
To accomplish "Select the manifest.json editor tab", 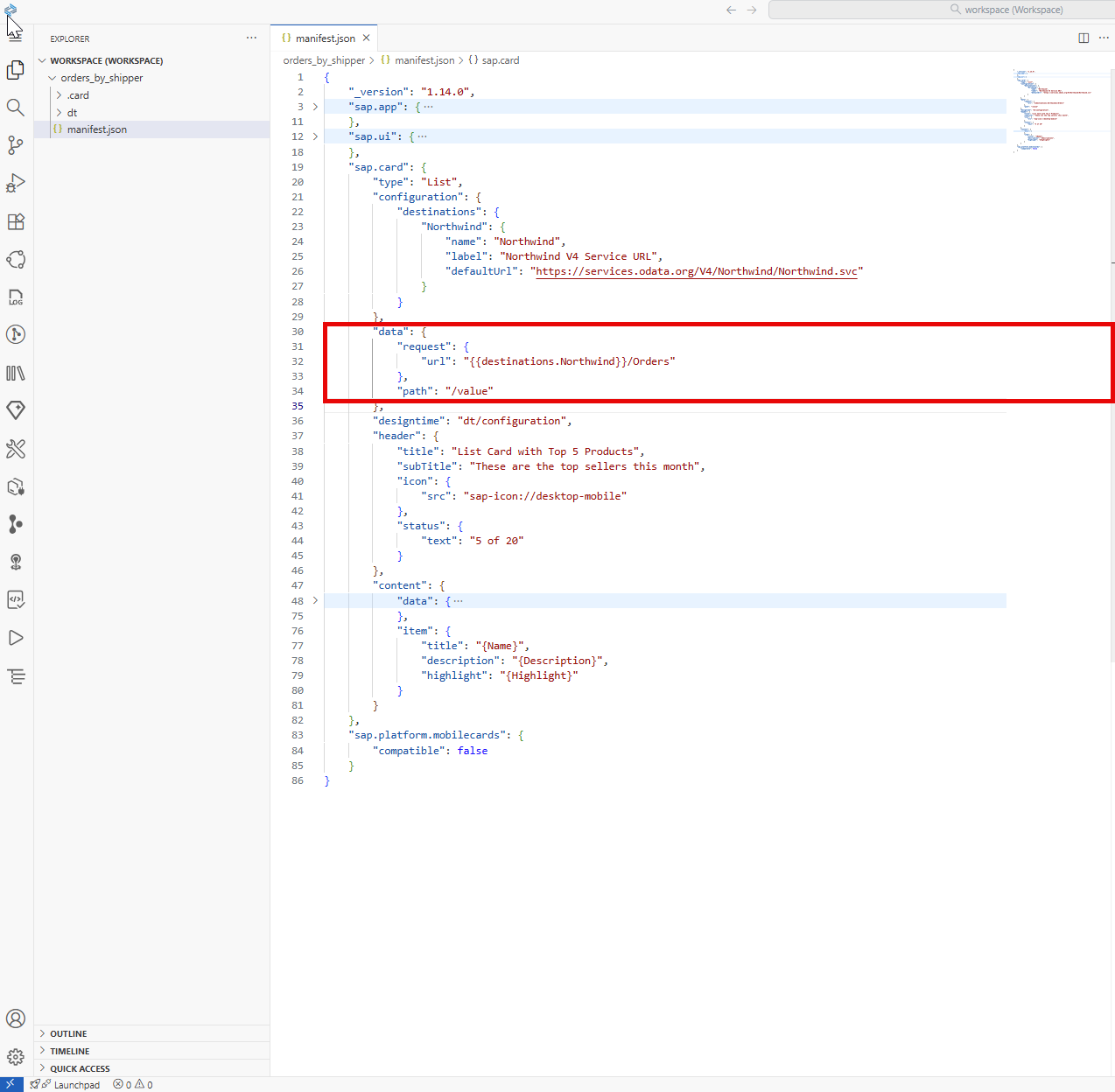I will (x=324, y=38).
